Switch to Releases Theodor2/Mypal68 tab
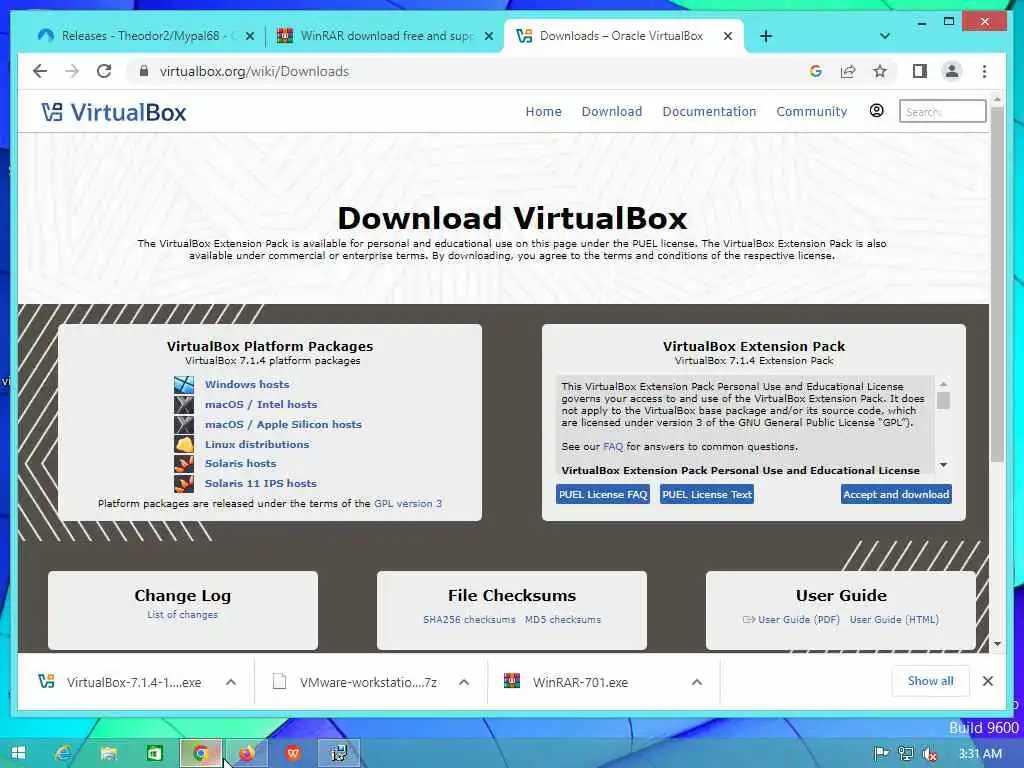 point(144,36)
